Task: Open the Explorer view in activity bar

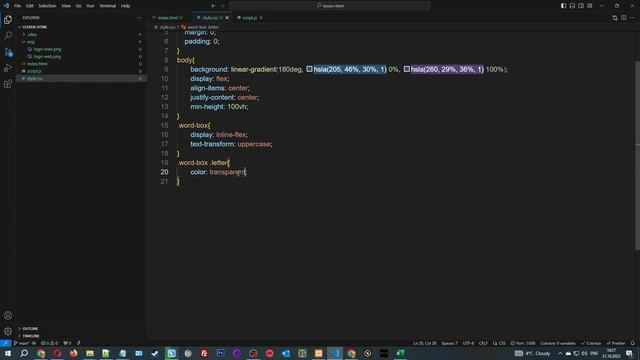Action: click(8, 20)
